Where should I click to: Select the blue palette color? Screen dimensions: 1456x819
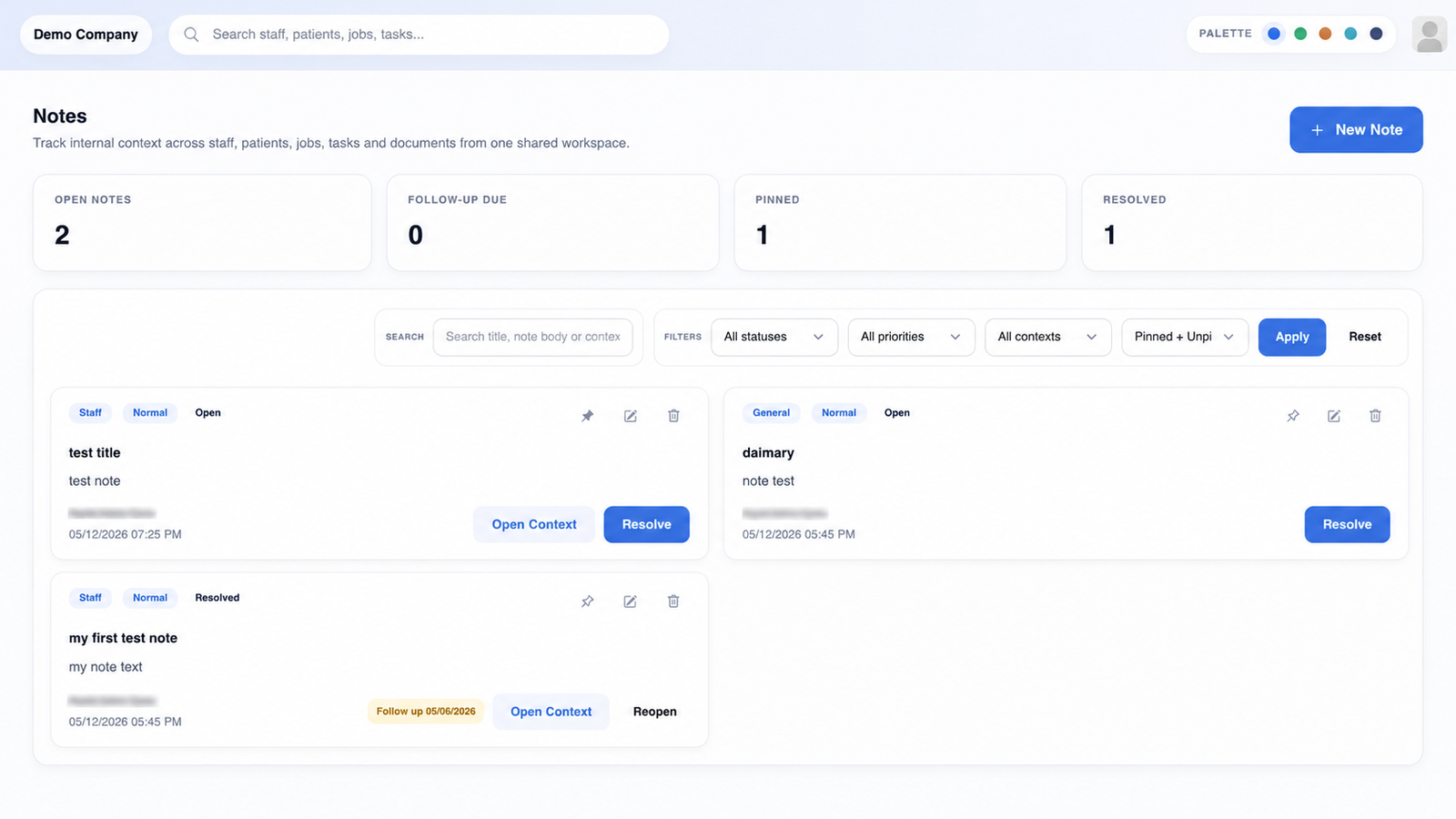coord(1274,34)
